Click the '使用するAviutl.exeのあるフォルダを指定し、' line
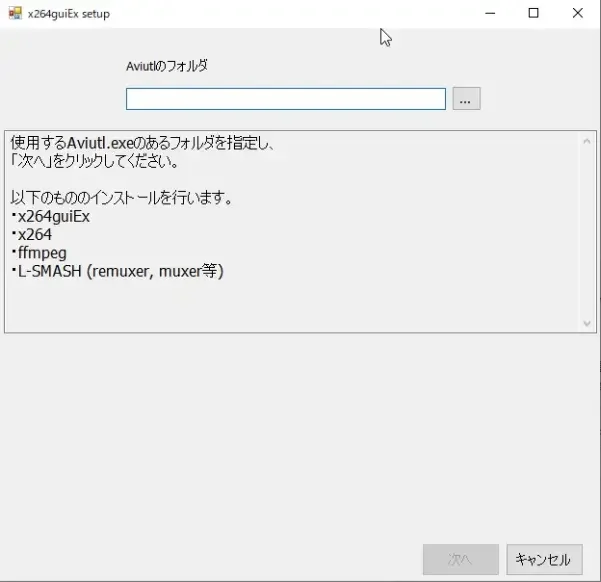This screenshot has width=601, height=582. click(142, 143)
